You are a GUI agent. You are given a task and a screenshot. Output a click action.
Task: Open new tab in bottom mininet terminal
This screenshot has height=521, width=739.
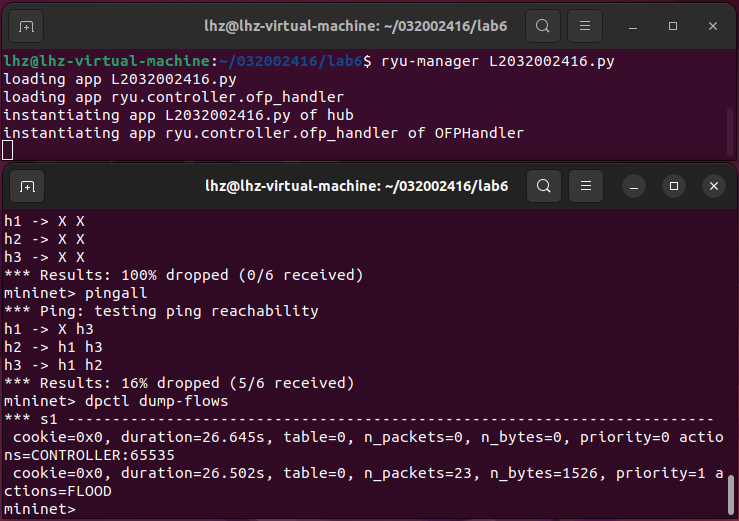tap(27, 186)
